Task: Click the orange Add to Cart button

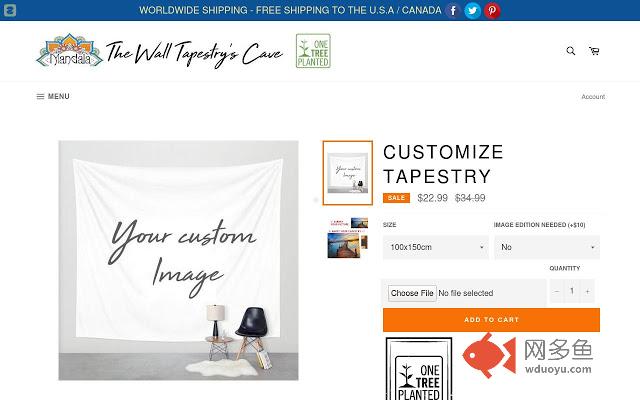Action: click(x=491, y=320)
